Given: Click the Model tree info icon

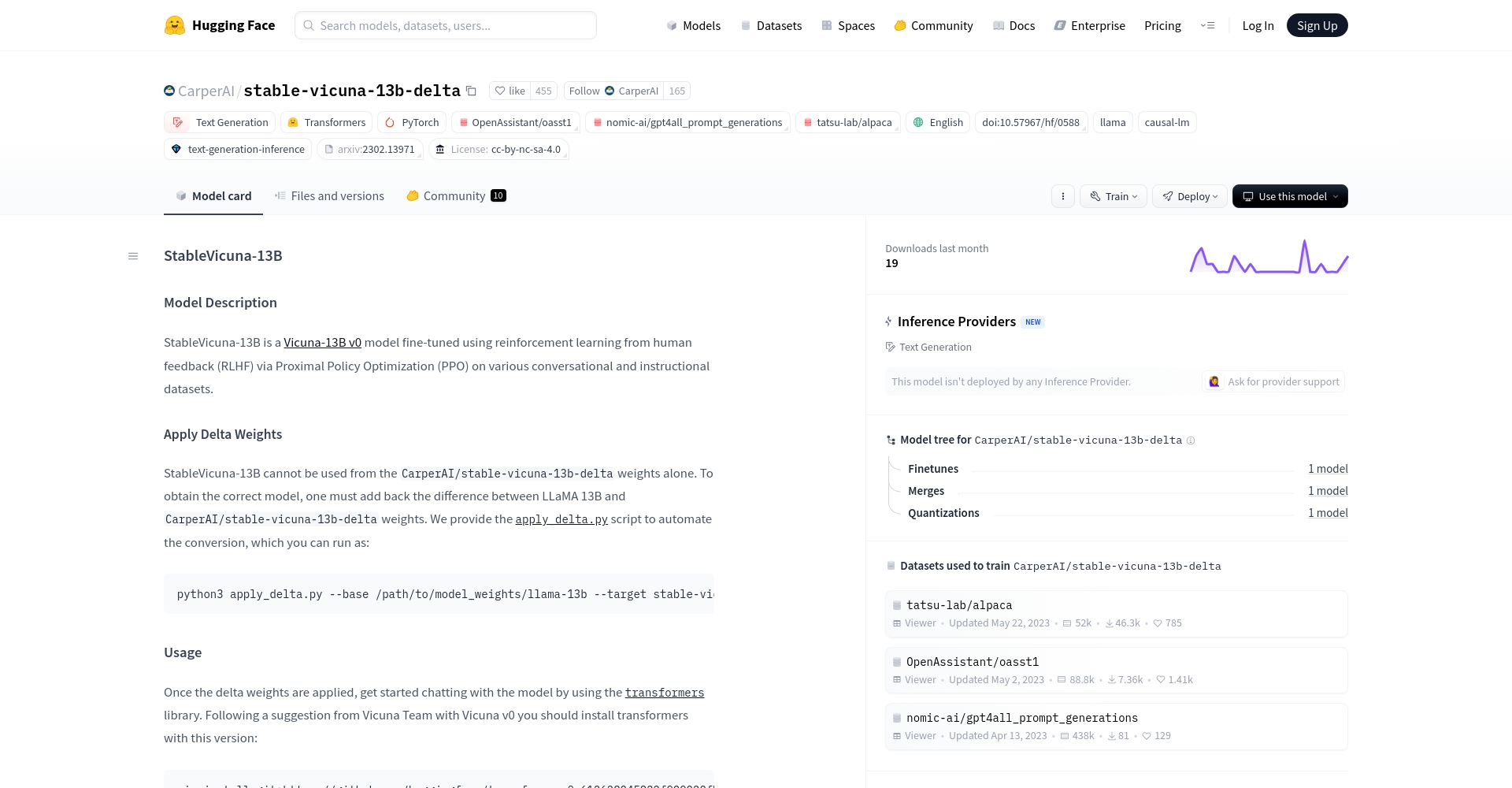Looking at the screenshot, I should click(x=1191, y=440).
